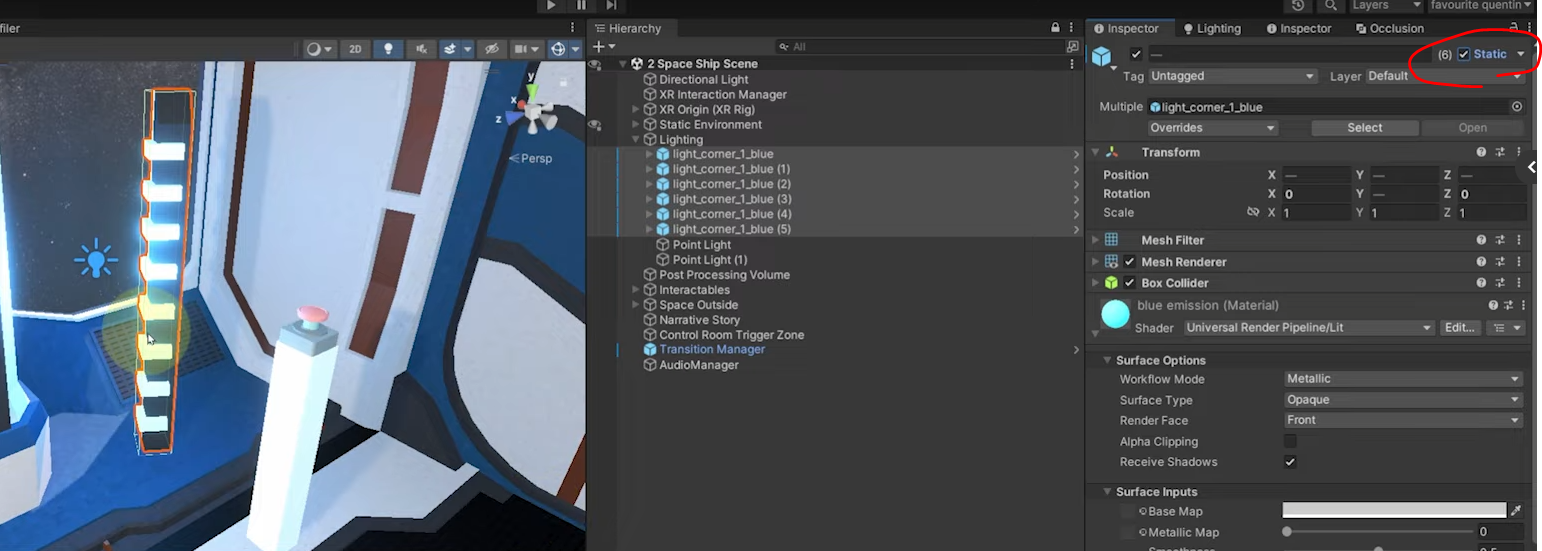Open the Shader dropdown Universal Render Pipeline/Lit

point(1309,328)
